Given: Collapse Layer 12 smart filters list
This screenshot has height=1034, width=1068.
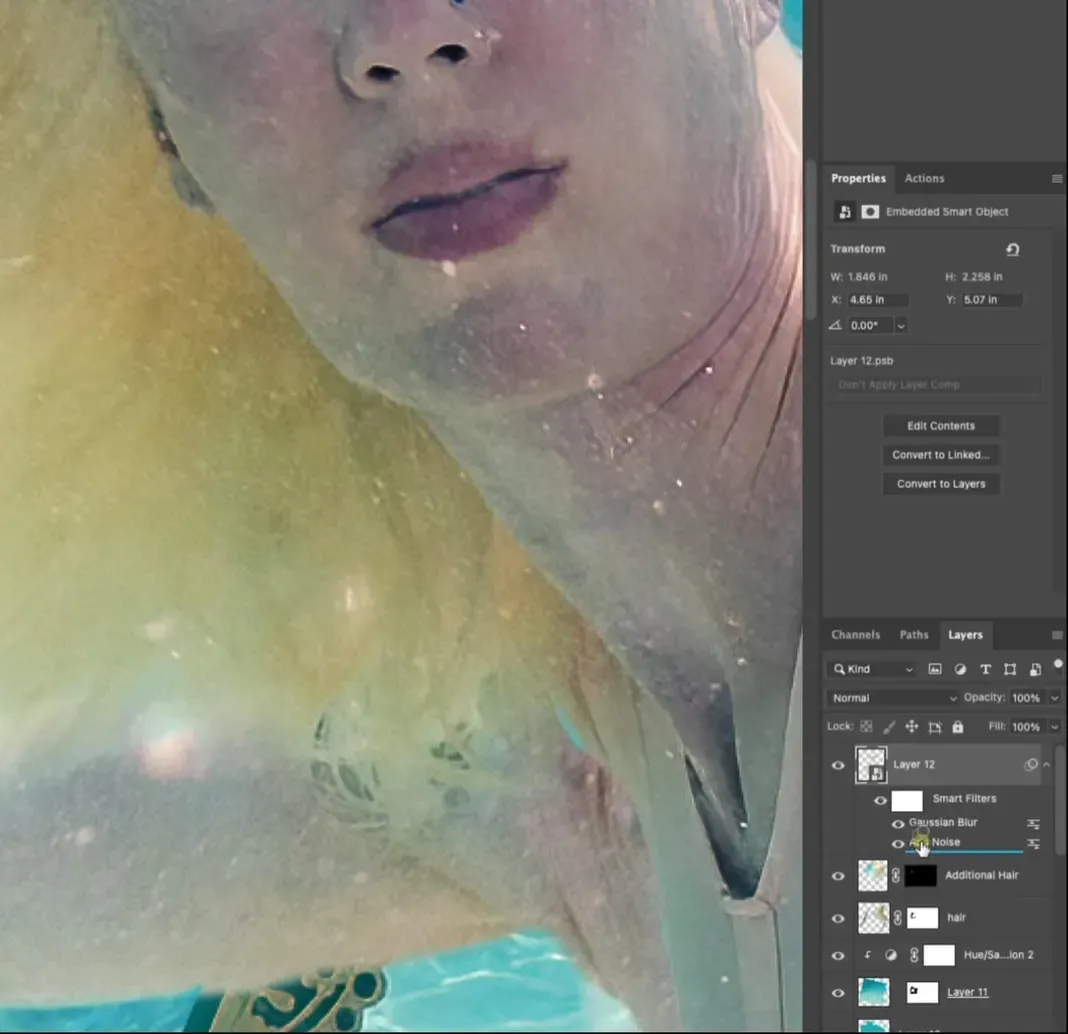Looking at the screenshot, I should [1047, 765].
